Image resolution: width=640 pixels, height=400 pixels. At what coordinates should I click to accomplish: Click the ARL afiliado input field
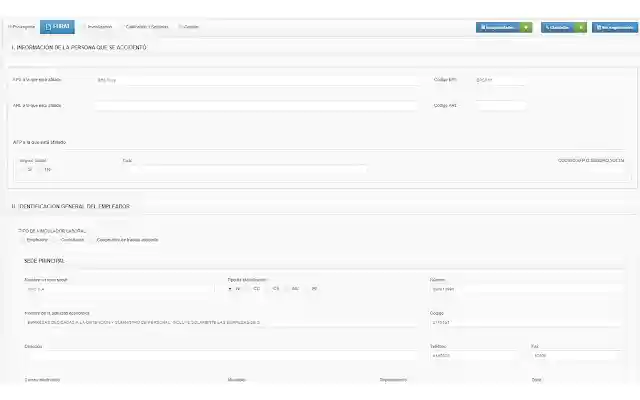click(x=256, y=106)
